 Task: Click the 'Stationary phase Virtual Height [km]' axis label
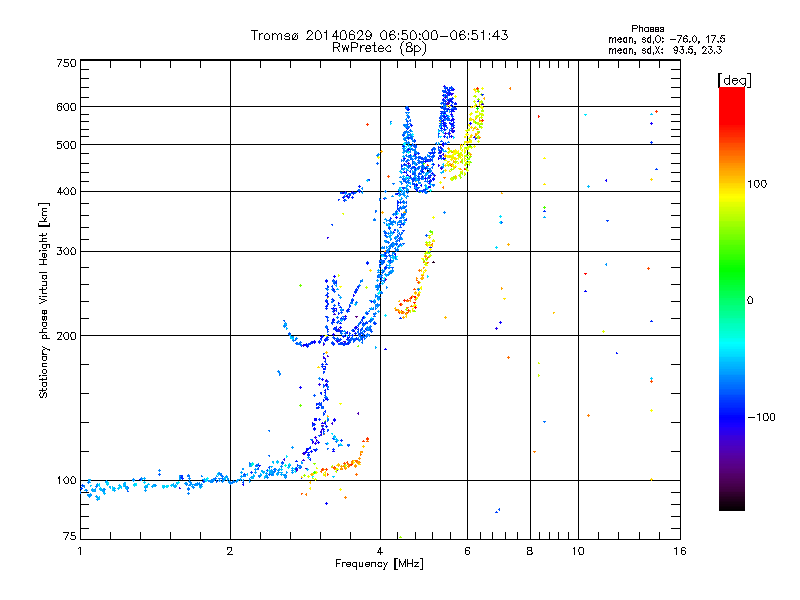44,301
